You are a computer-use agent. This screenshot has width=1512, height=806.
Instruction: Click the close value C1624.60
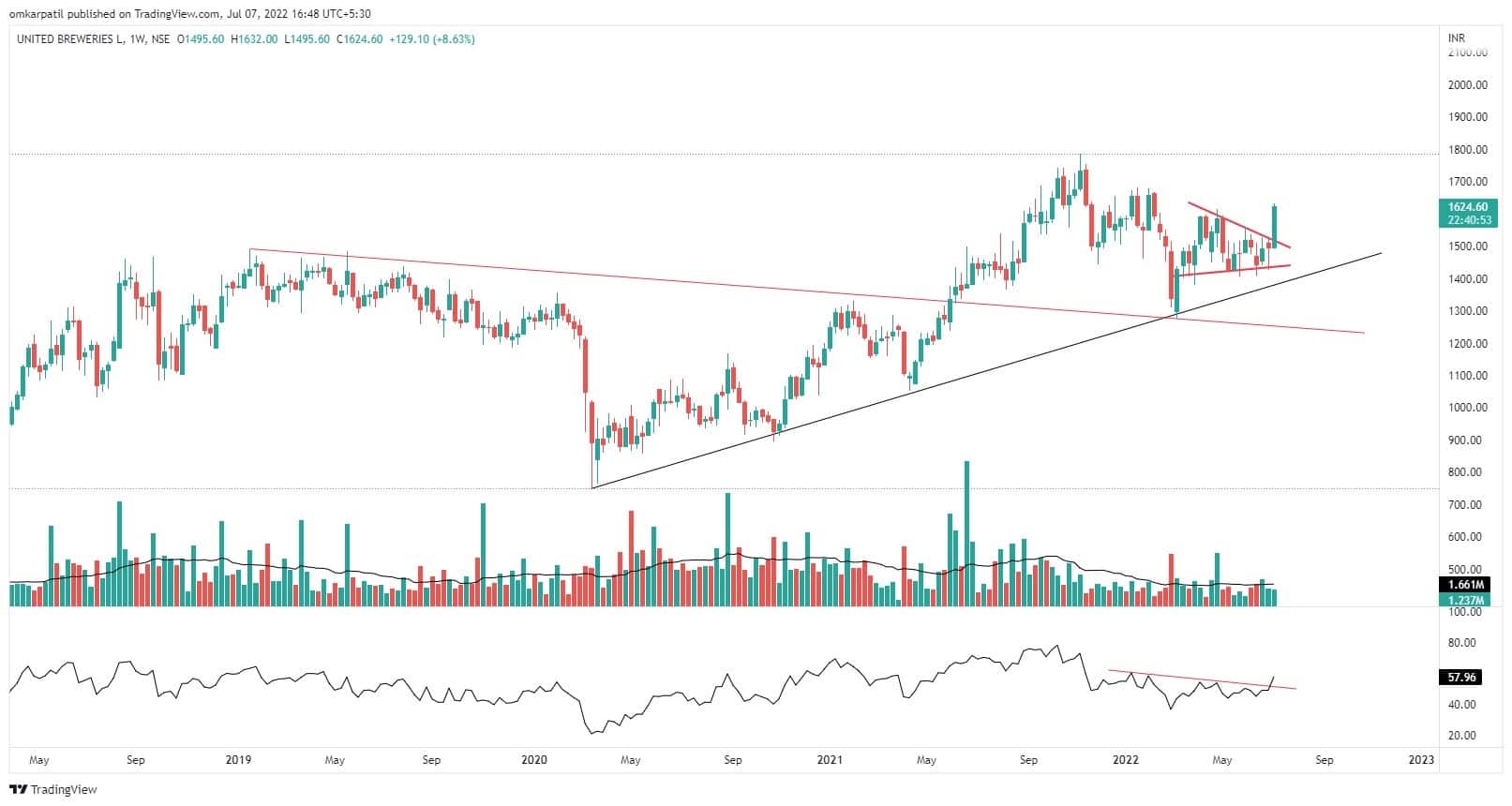coord(358,39)
